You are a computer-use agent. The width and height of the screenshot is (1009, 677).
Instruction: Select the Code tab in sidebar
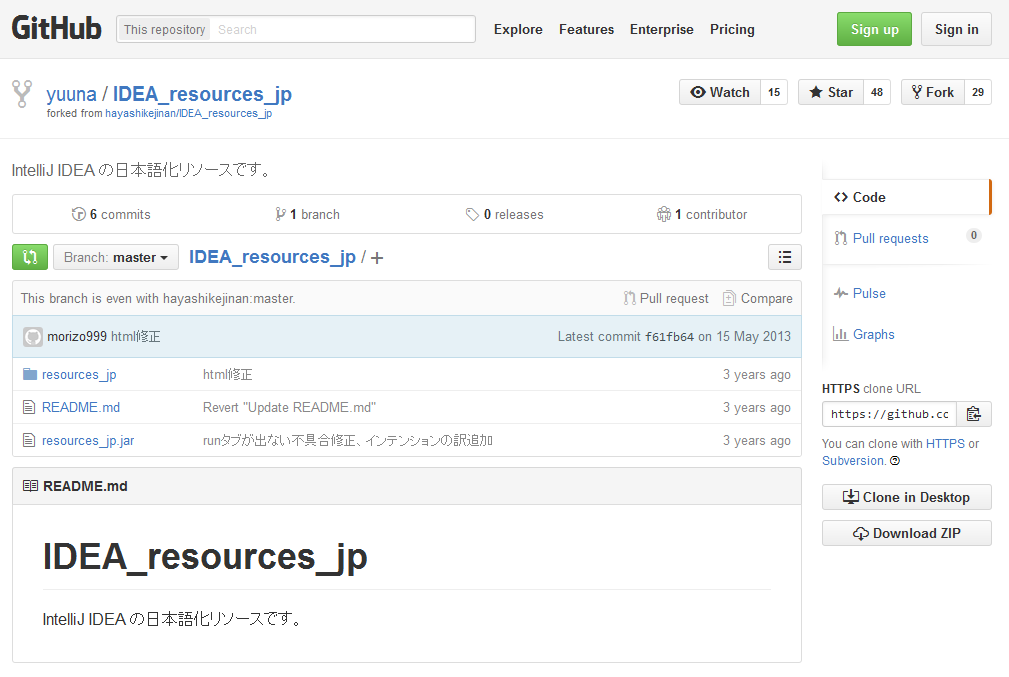[x=906, y=198]
